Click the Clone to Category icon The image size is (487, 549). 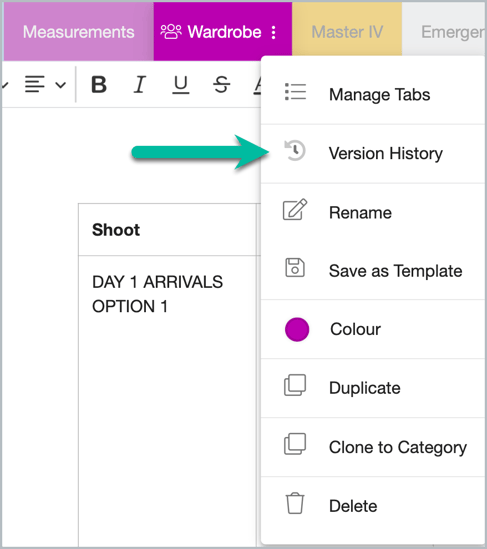click(x=295, y=444)
